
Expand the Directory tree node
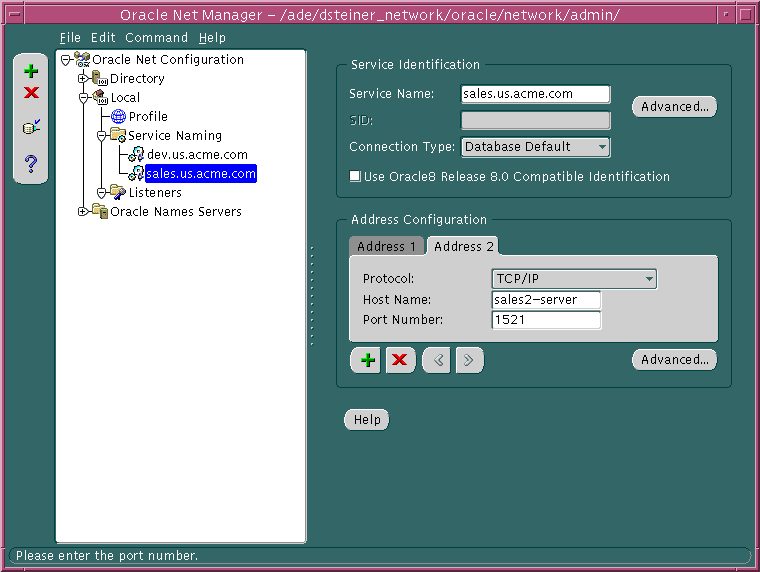[x=83, y=79]
